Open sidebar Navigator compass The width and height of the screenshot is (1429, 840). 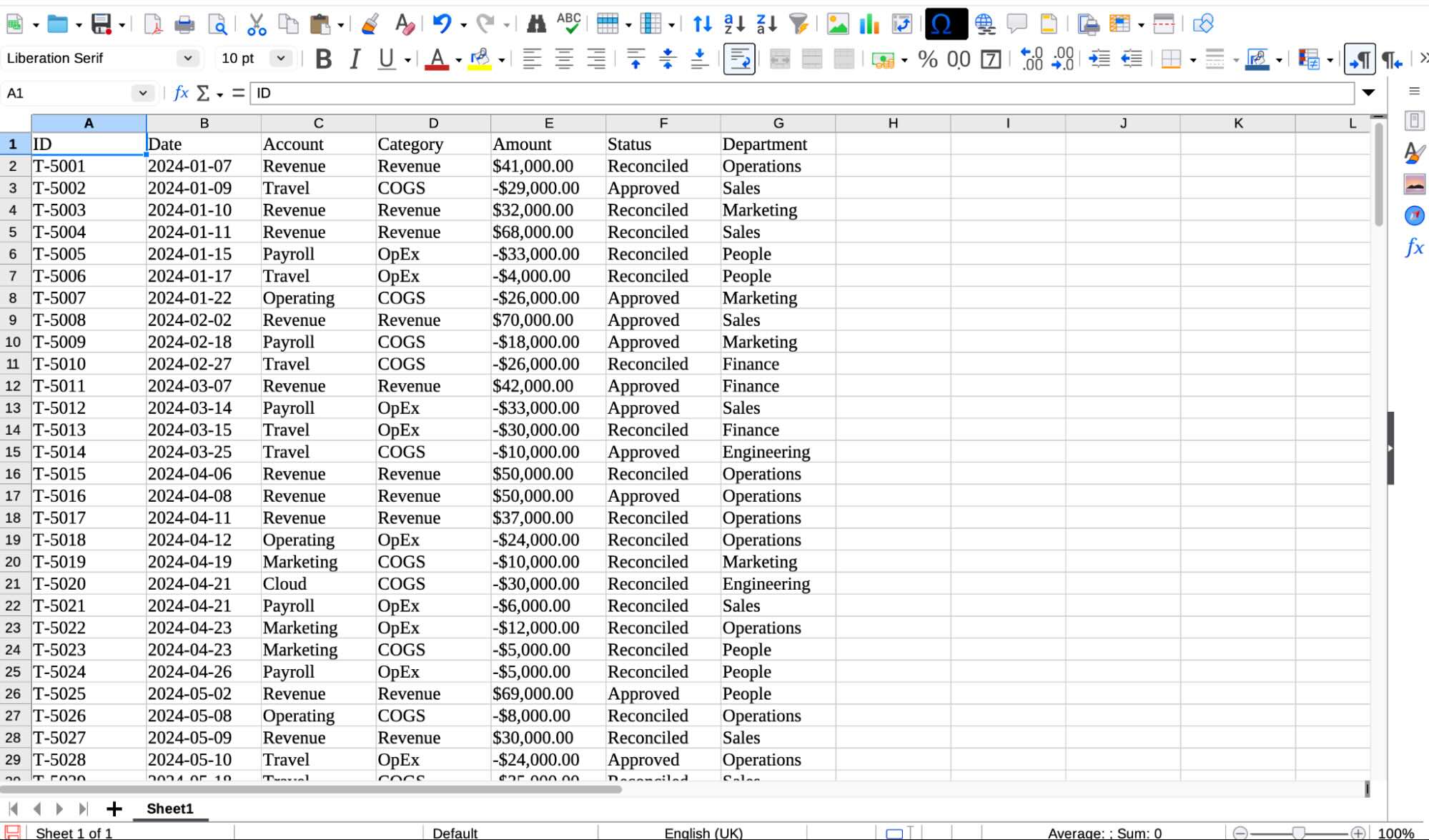(x=1414, y=215)
